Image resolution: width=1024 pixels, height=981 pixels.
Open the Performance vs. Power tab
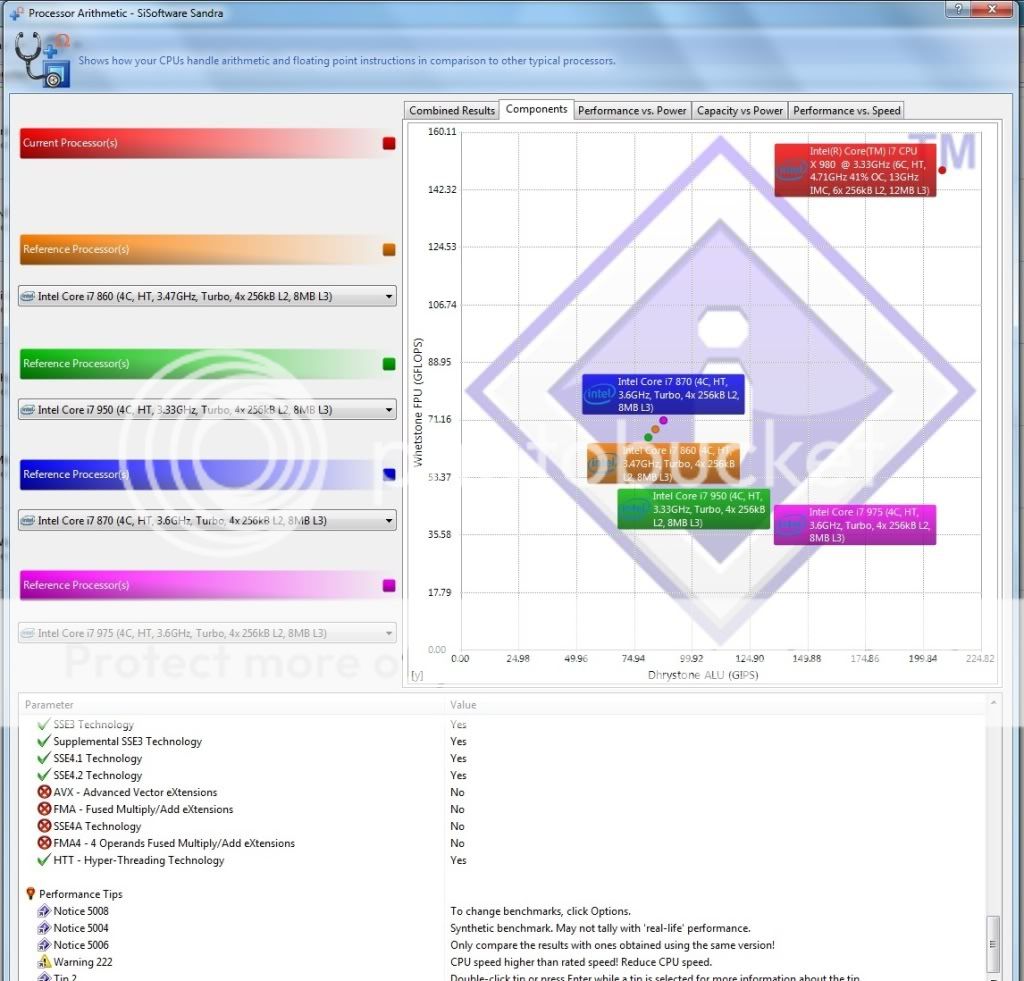[x=632, y=111]
